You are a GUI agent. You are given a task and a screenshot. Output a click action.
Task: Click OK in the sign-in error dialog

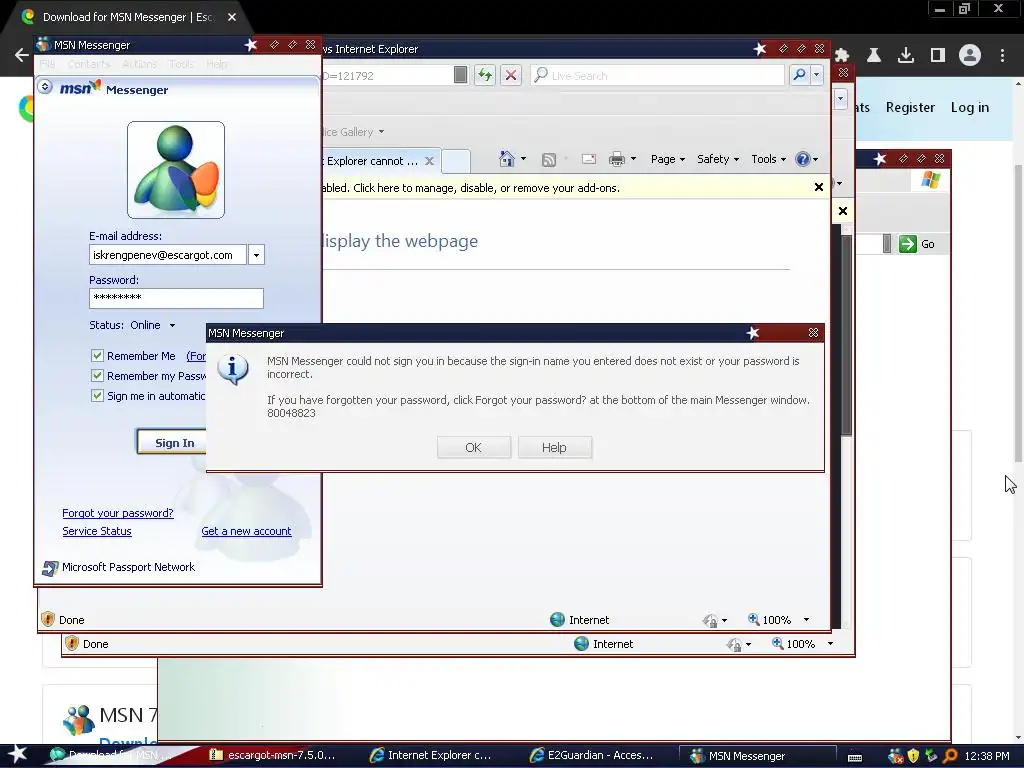[473, 447]
